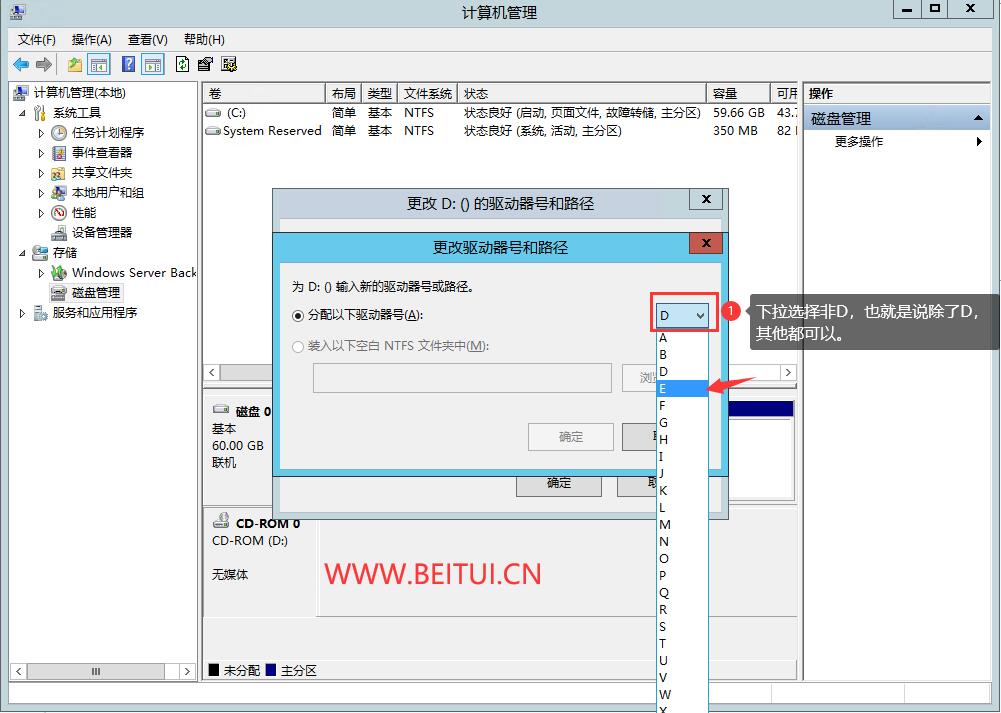This screenshot has height=713, width=1001.
Task: Expand the 事件查看器 tree node
Action: 41,153
